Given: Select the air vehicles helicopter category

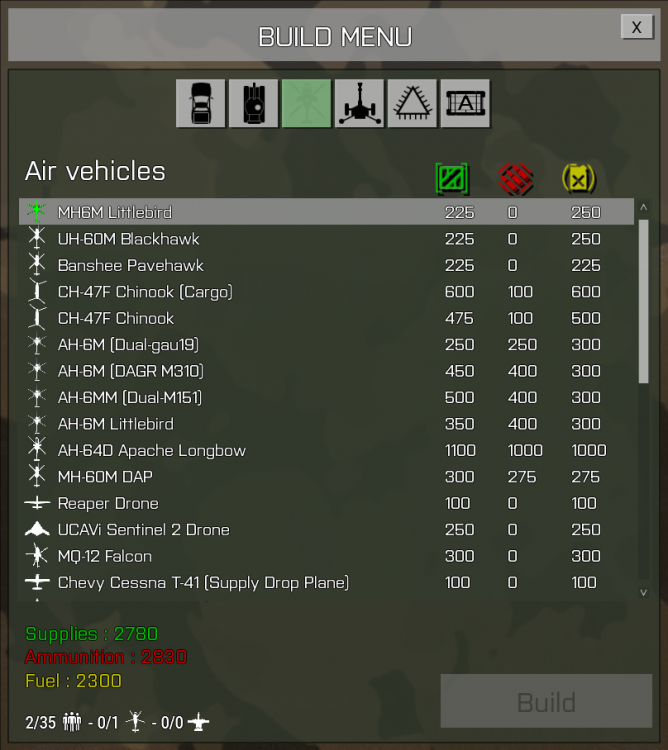Looking at the screenshot, I should coord(307,103).
